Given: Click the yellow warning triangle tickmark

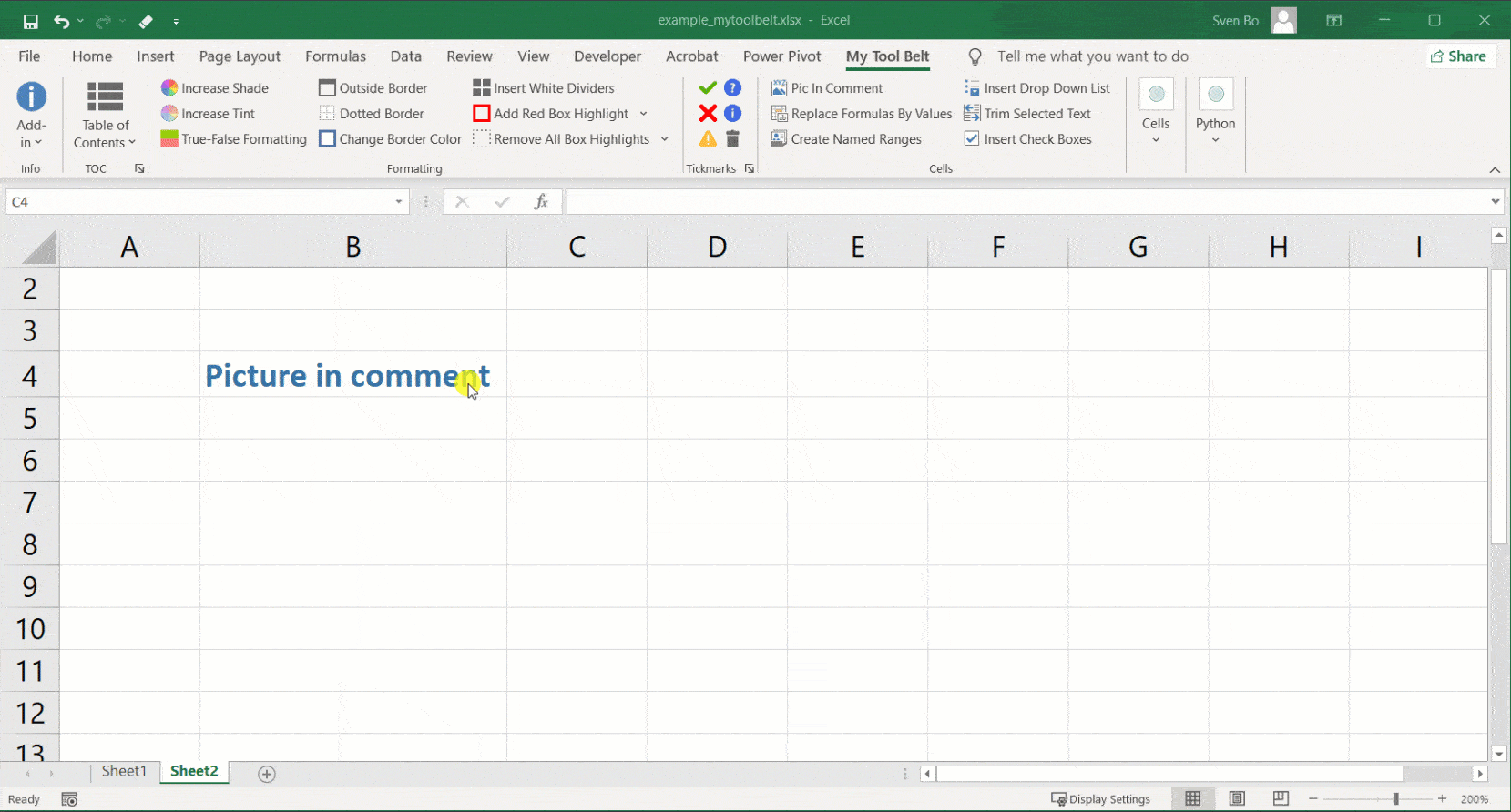Looking at the screenshot, I should tap(708, 139).
